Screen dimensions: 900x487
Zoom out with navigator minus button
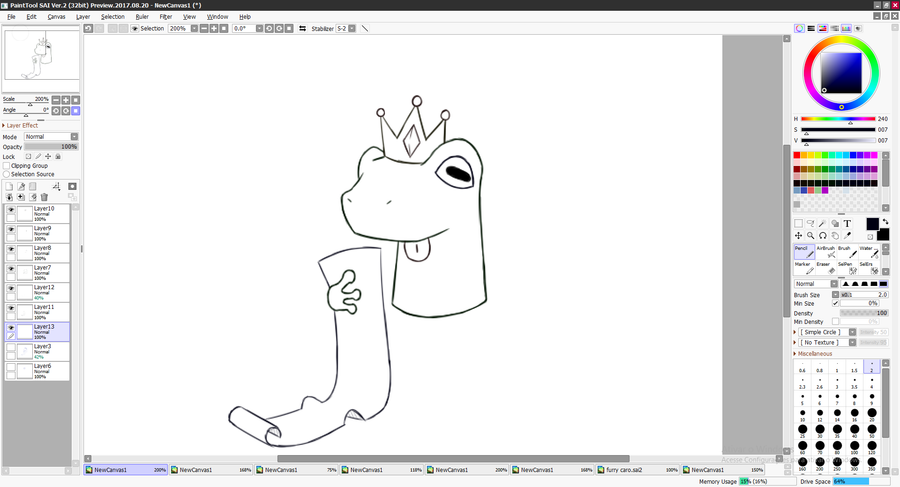56,100
